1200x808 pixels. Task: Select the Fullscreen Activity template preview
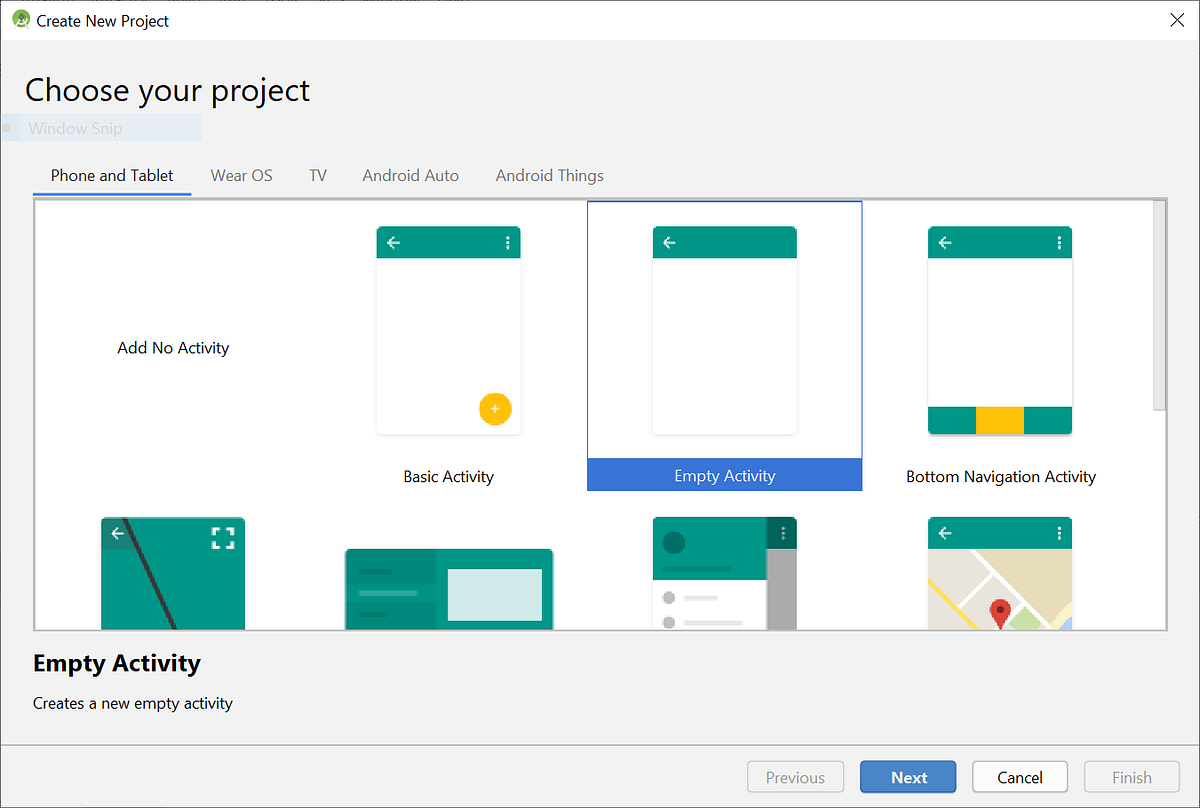click(172, 573)
